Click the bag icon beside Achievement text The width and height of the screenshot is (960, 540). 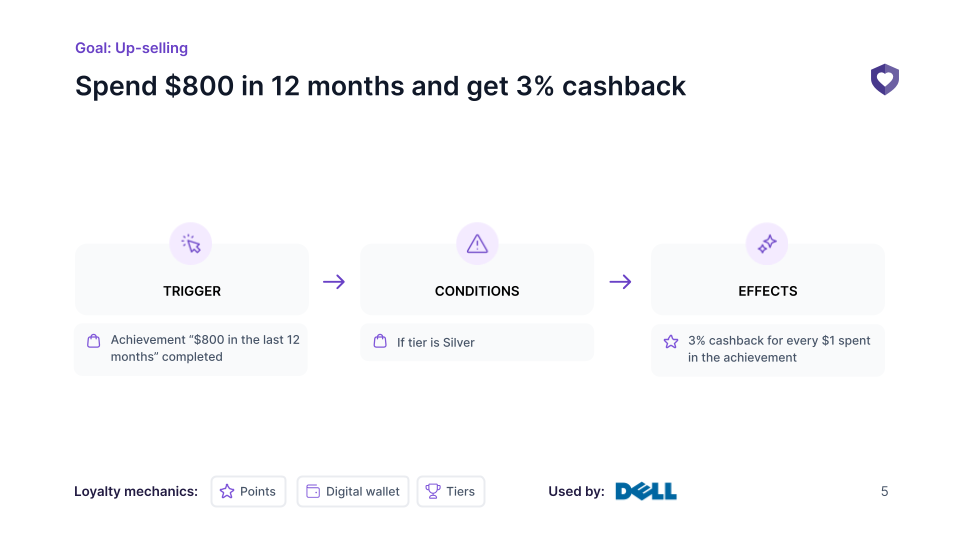point(94,341)
